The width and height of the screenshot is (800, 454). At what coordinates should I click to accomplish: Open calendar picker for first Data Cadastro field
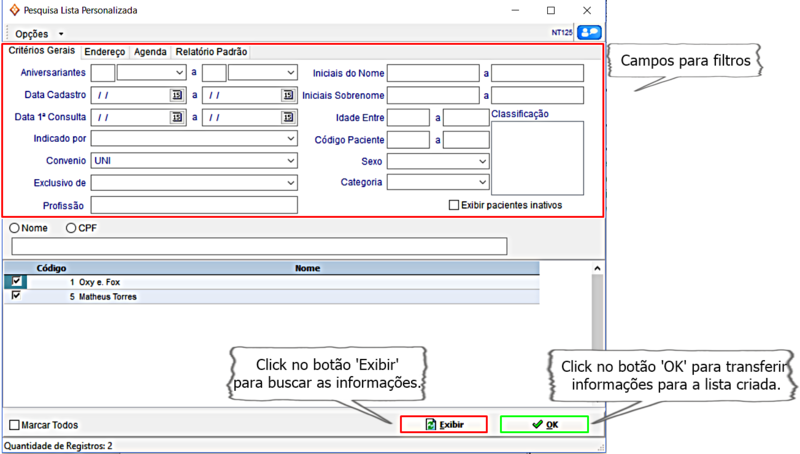[178, 95]
